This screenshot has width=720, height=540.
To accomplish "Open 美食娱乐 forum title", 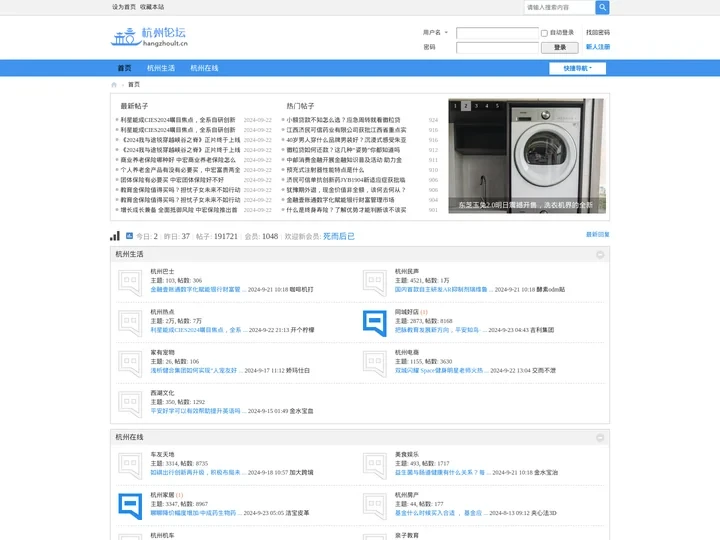I will (x=407, y=454).
